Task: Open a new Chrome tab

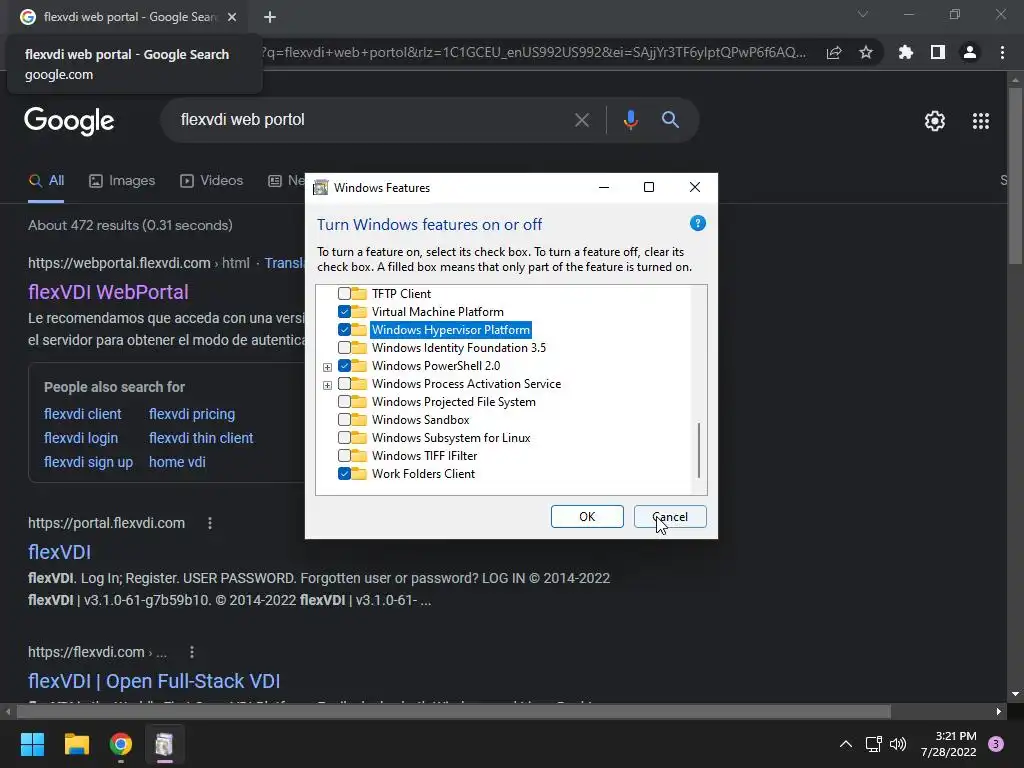Action: point(270,17)
